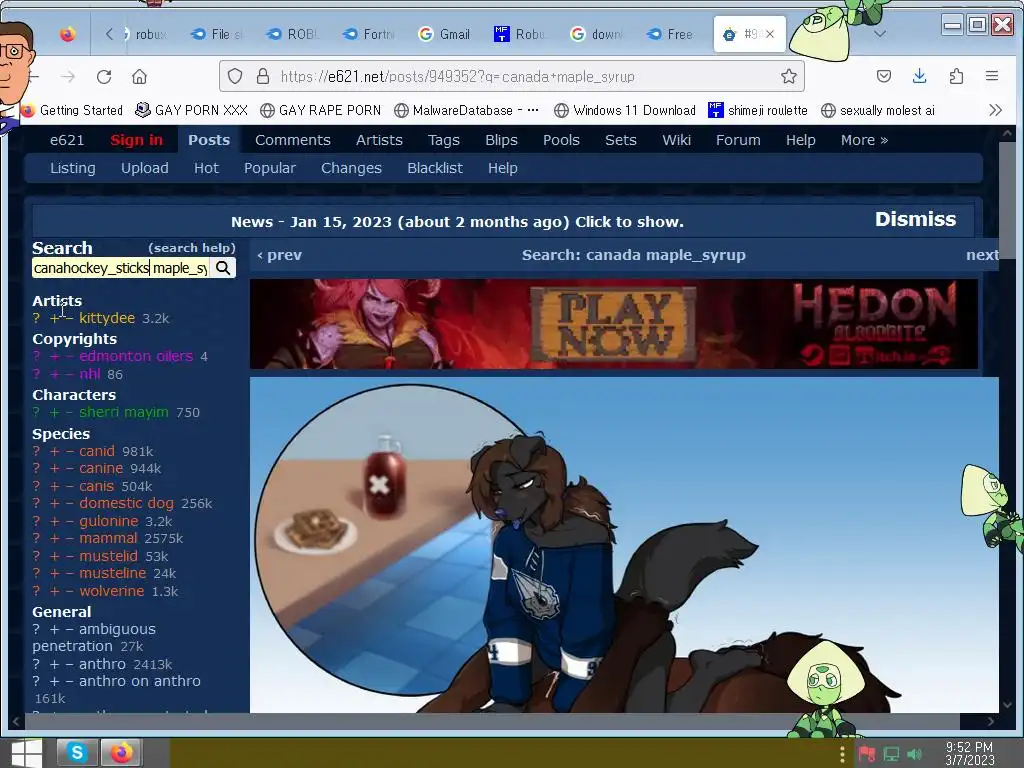The height and width of the screenshot is (768, 1024).
Task: Open the shimeji roulette bookmark
Action: tap(758, 110)
